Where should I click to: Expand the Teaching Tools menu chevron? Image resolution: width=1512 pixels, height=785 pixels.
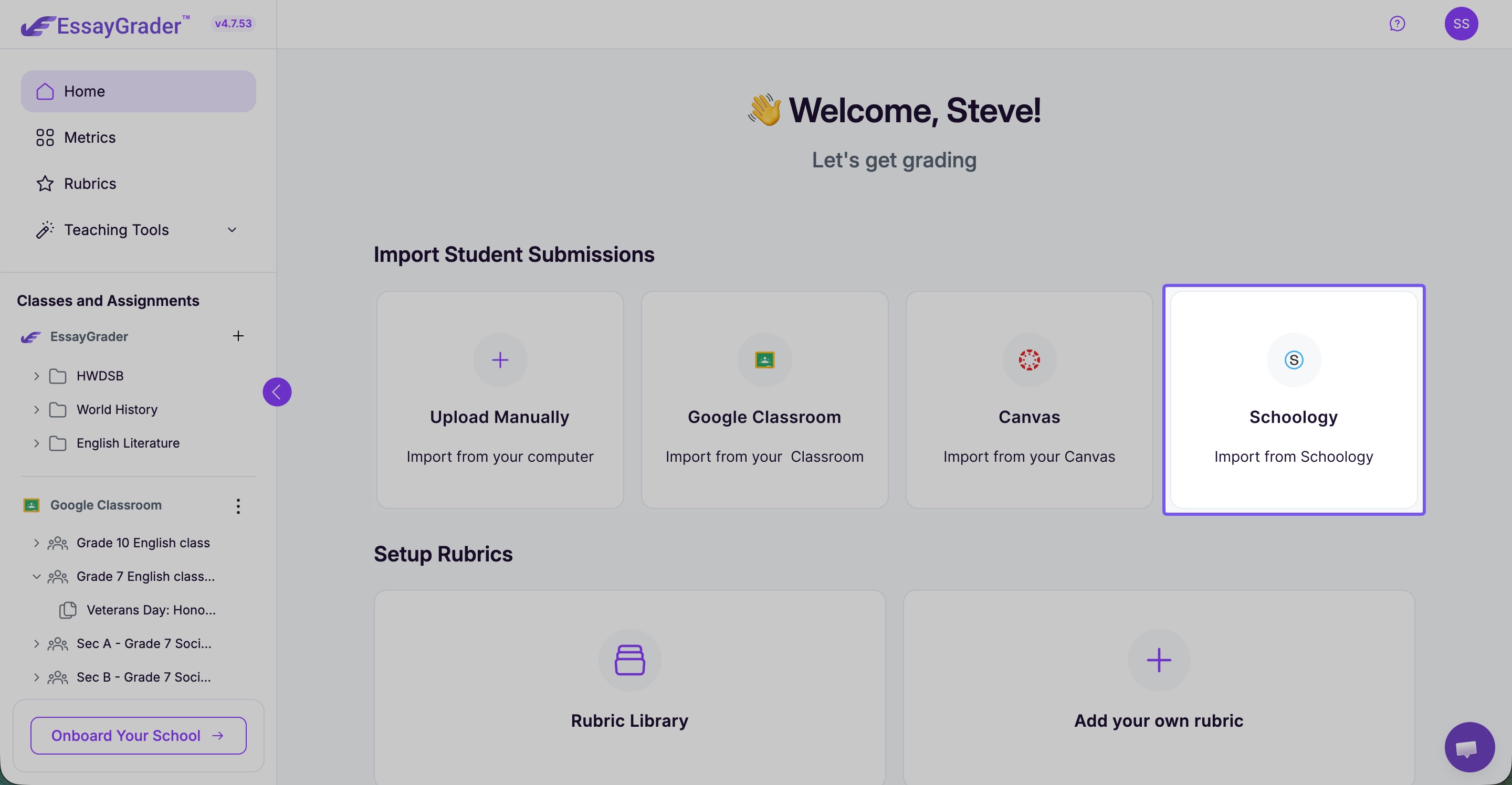click(x=232, y=230)
